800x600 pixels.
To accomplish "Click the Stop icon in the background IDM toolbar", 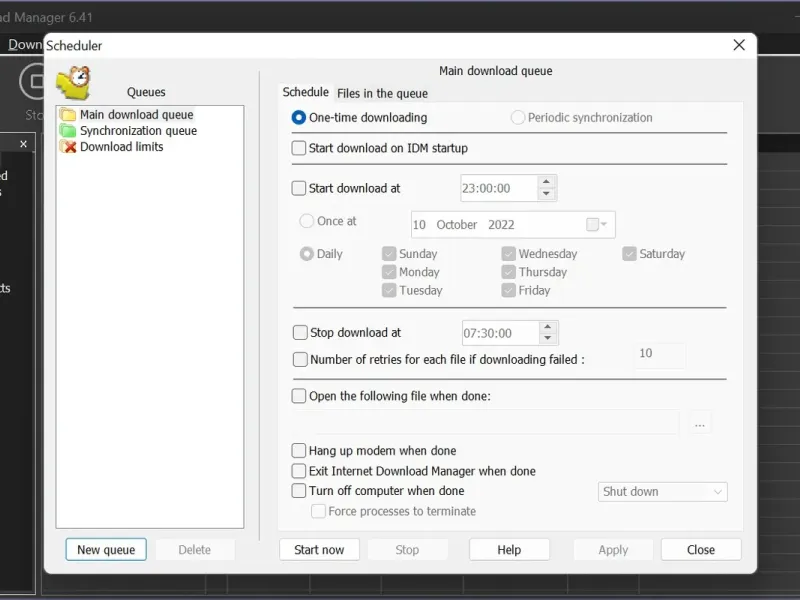I will click(x=34, y=81).
